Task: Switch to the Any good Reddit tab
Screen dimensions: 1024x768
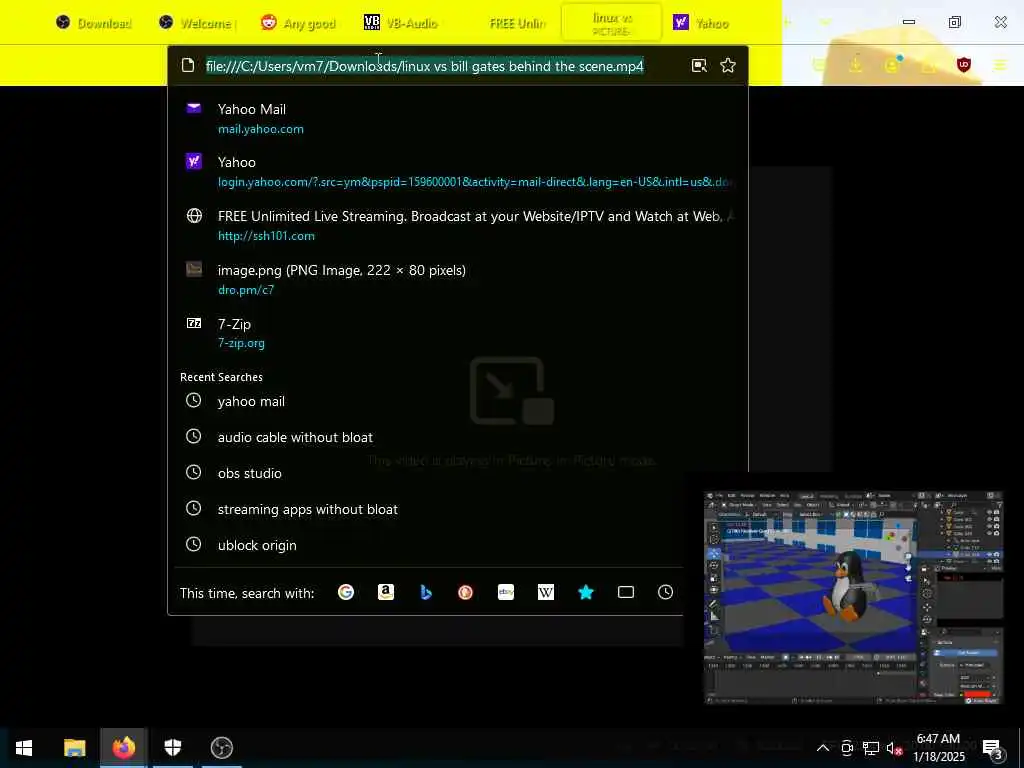Action: (x=298, y=23)
